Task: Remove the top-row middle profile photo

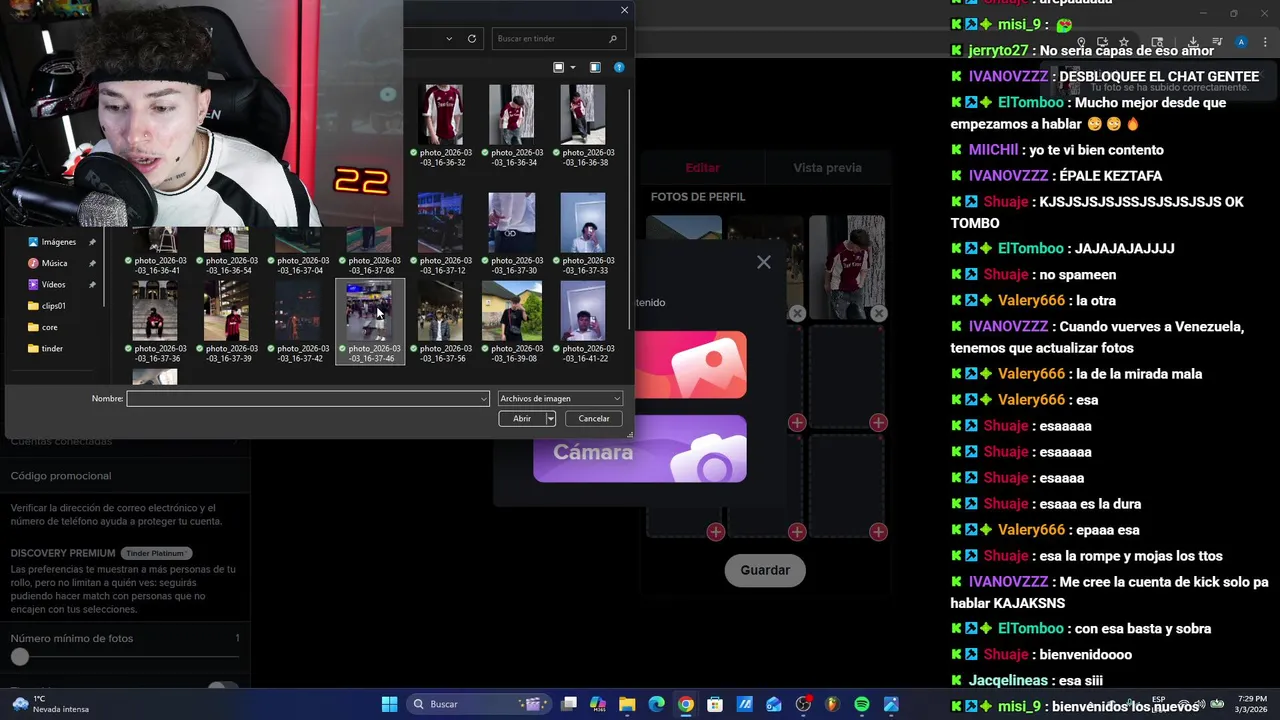Action: click(x=797, y=313)
